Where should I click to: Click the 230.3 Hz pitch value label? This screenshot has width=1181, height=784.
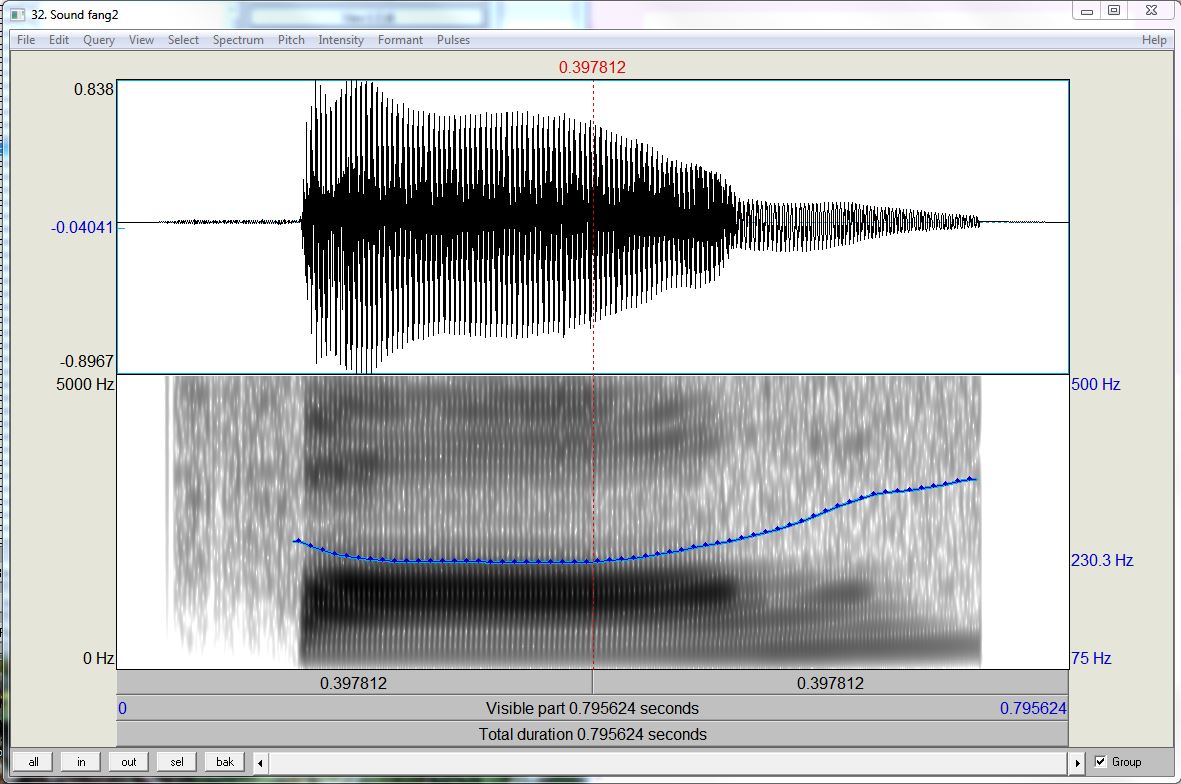tap(1103, 561)
